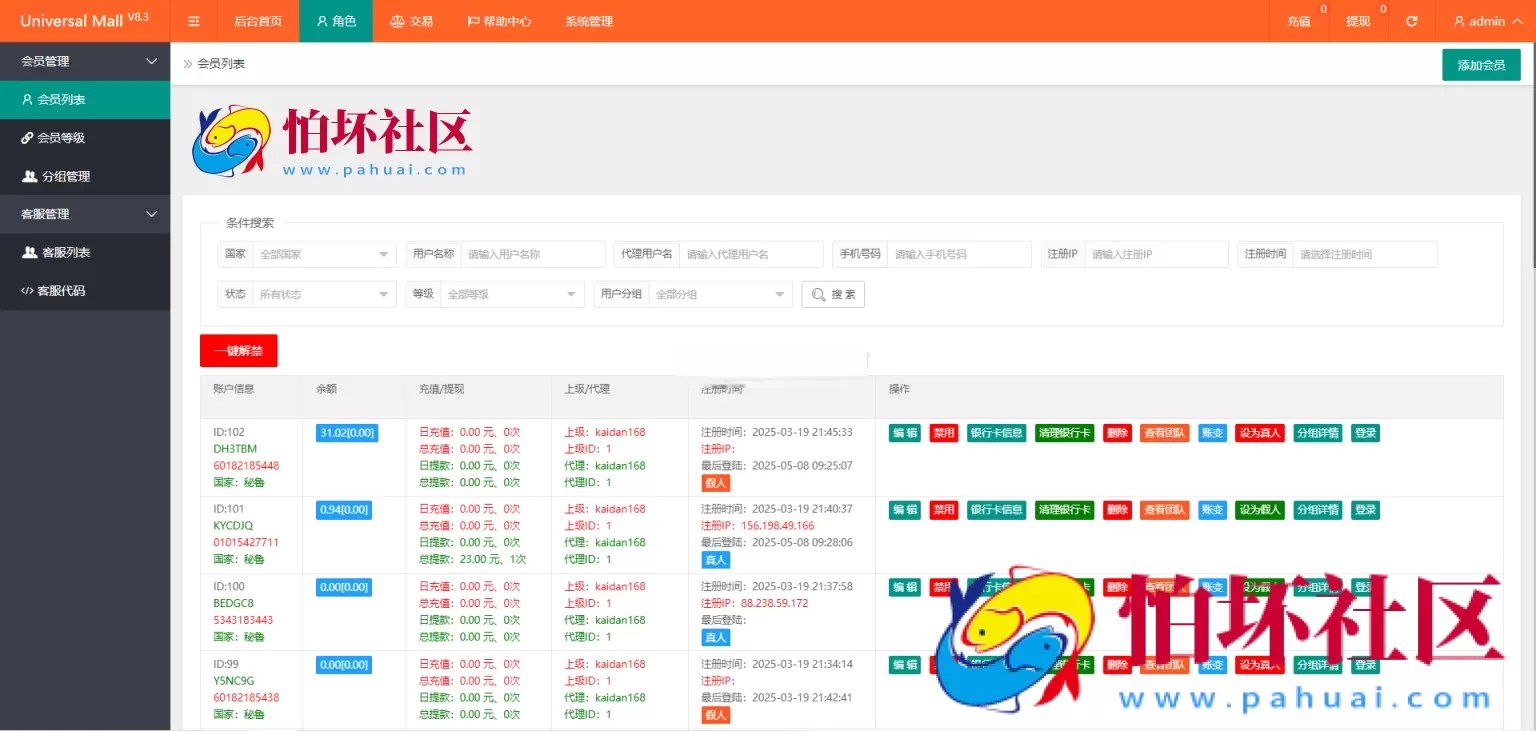Viewport: 1536px width, 731px height.
Task: Switch to the 系统管理 menu
Action: coord(588,20)
